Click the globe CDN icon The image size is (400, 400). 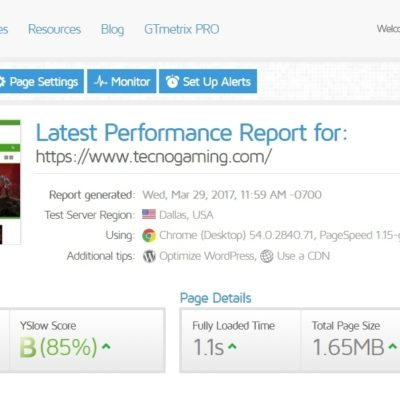click(x=267, y=256)
